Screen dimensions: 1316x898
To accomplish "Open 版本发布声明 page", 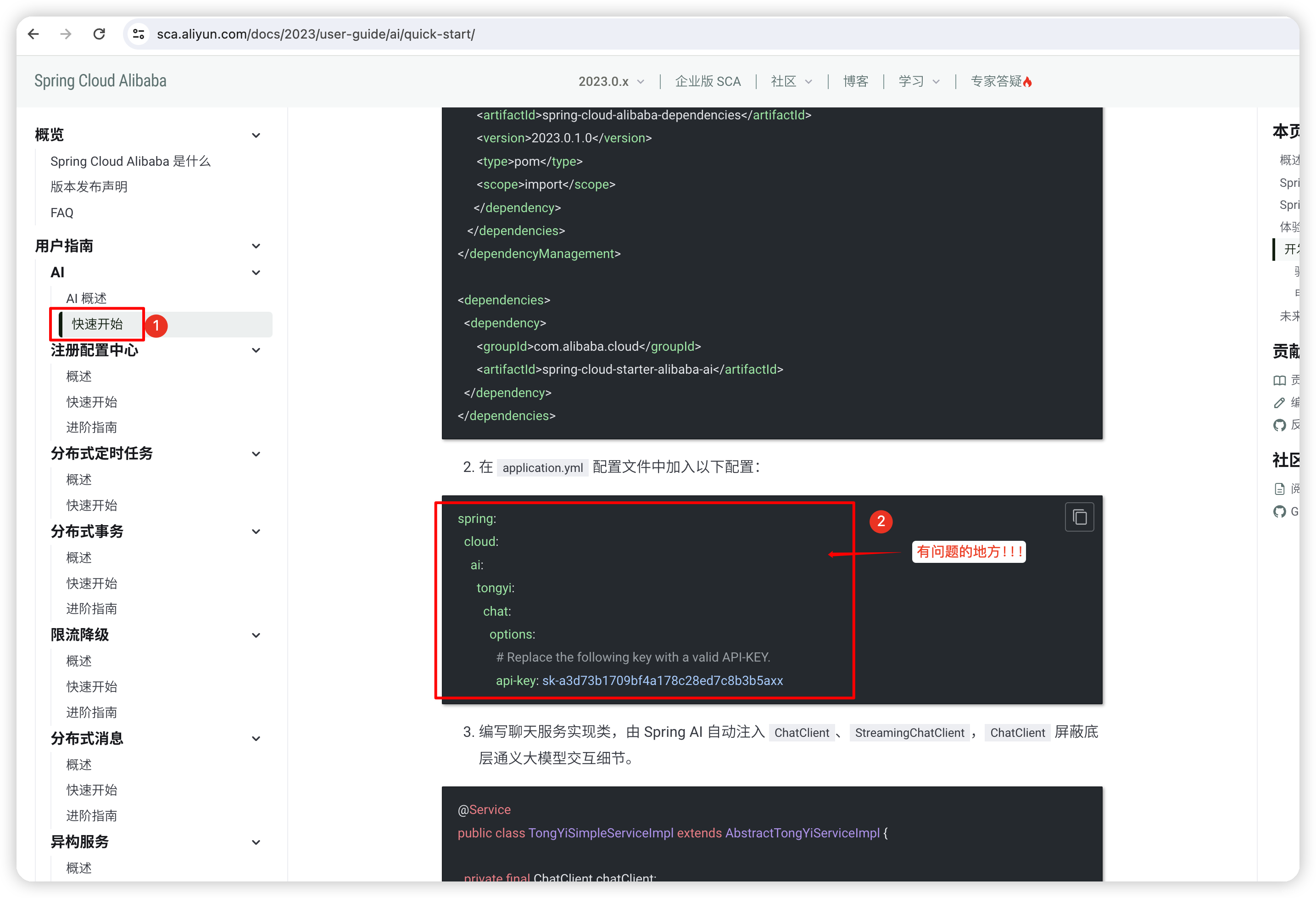I will 89,187.
